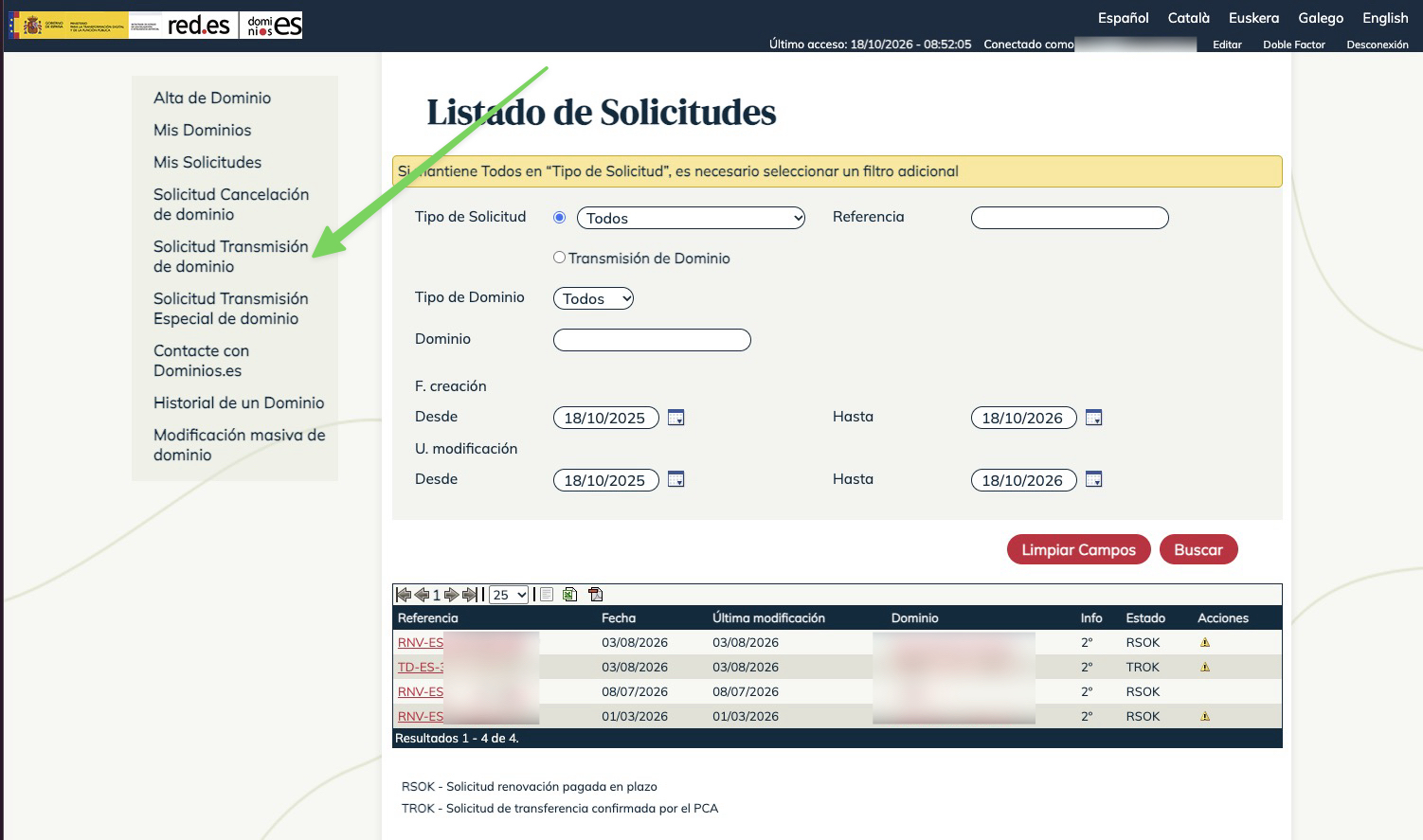The image size is (1423, 840).
Task: Change results per page dropdown 25
Action: [509, 595]
